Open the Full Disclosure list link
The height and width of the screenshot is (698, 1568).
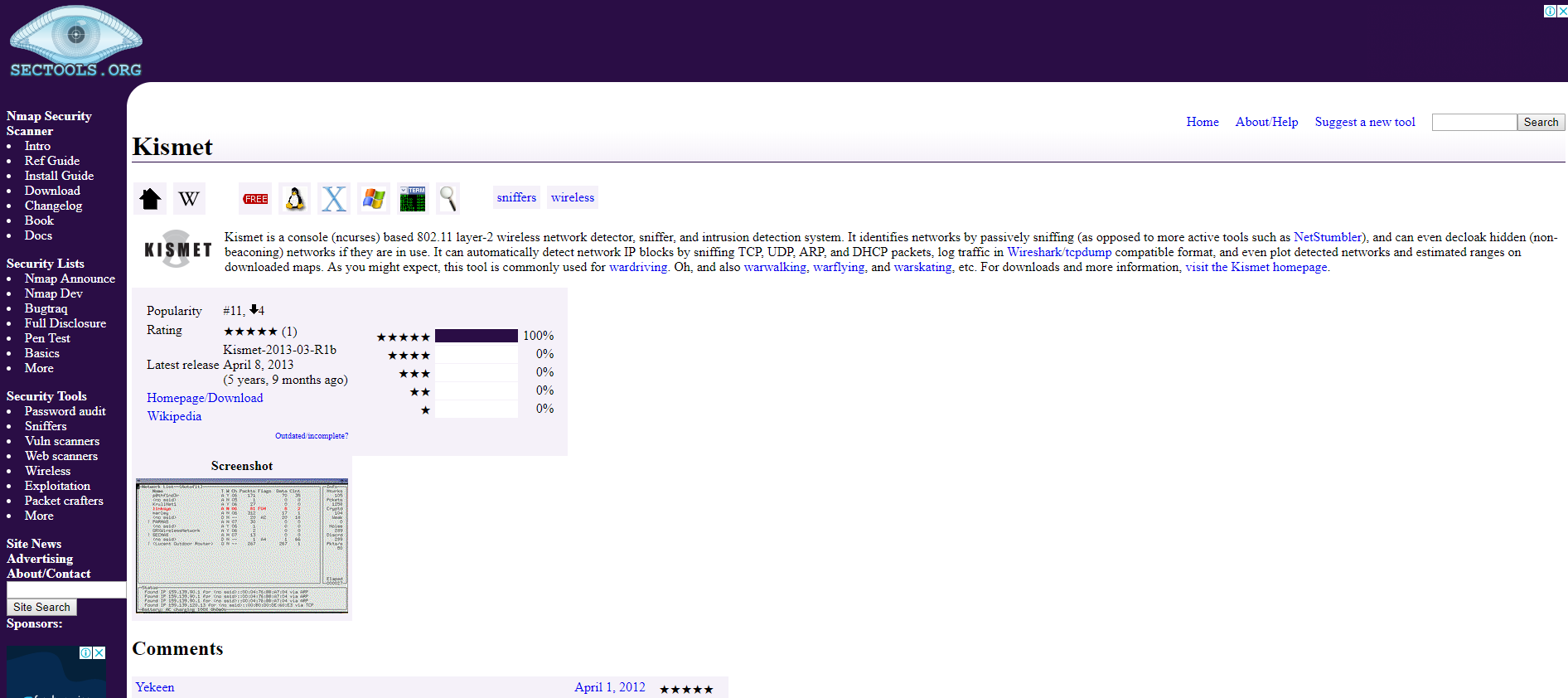[x=65, y=323]
